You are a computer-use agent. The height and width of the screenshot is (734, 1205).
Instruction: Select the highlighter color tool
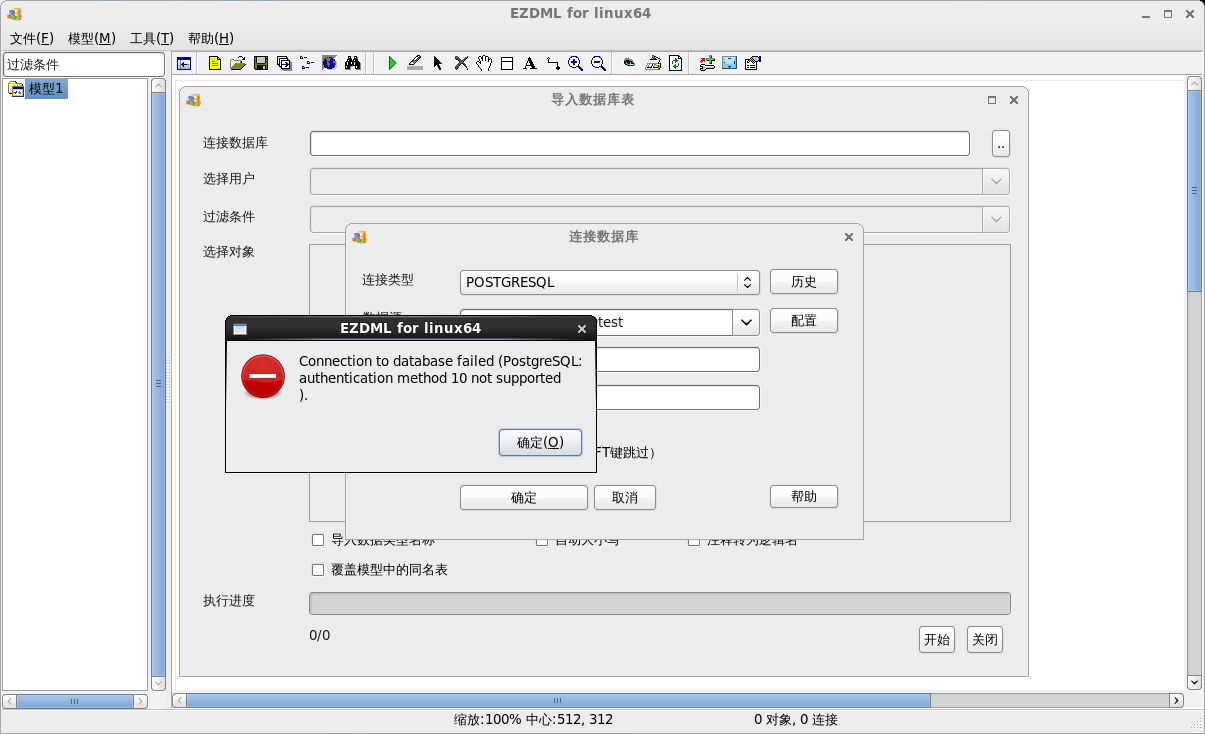[415, 63]
